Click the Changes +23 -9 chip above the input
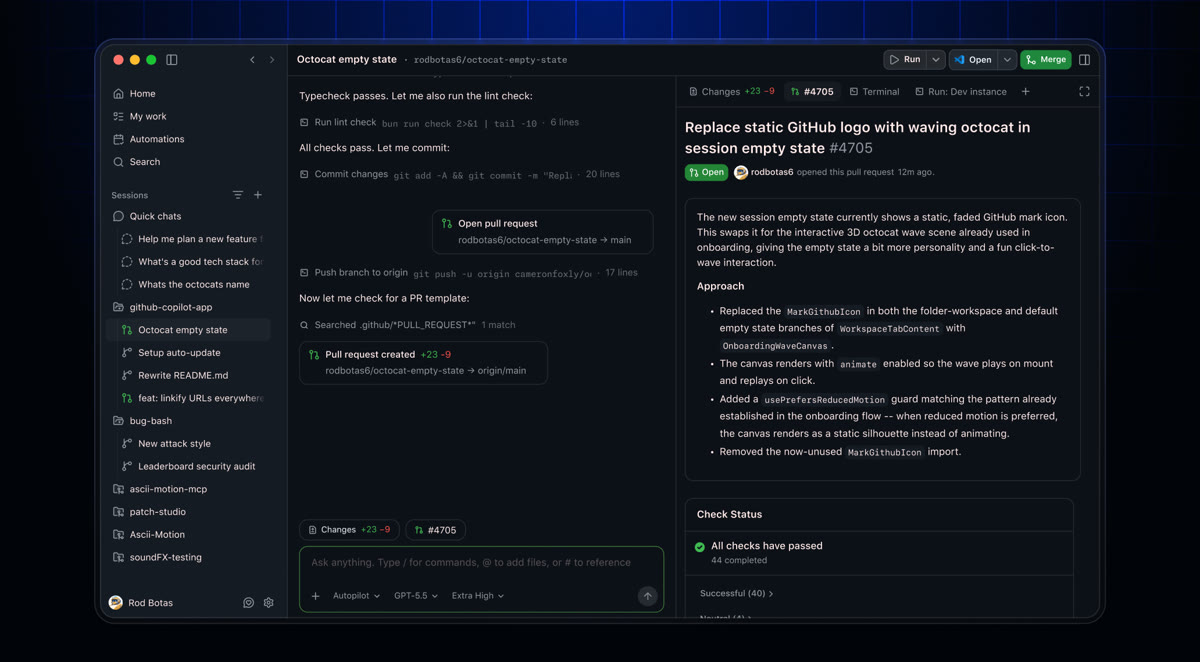Image resolution: width=1200 pixels, height=662 pixels. point(349,530)
